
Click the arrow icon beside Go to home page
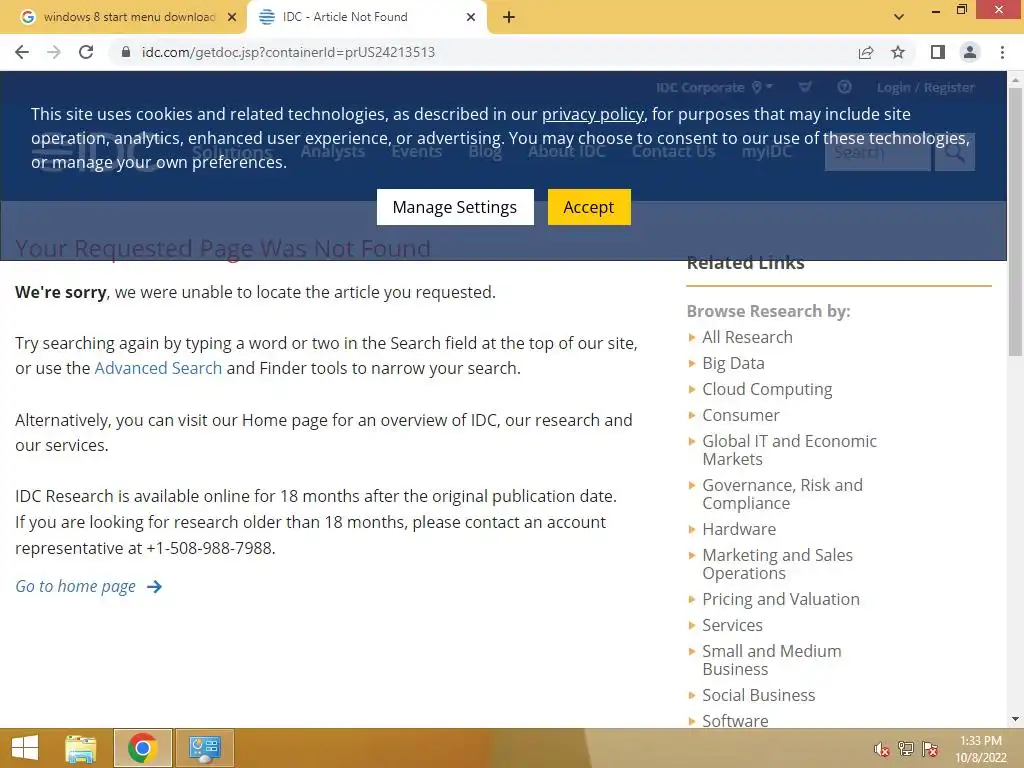click(154, 586)
